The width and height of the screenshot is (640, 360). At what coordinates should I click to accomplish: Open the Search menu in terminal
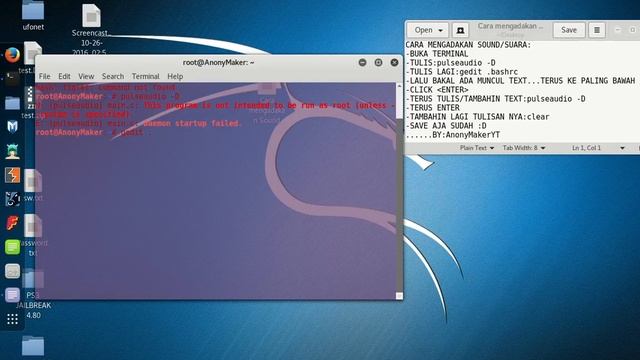pos(113,76)
